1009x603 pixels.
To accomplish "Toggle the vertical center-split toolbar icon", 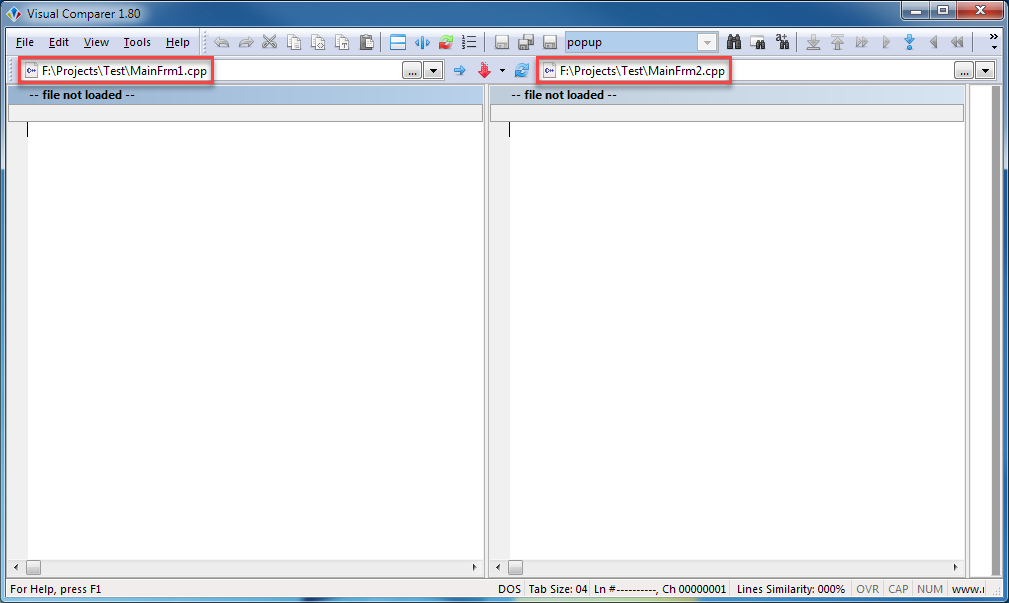I will (421, 42).
